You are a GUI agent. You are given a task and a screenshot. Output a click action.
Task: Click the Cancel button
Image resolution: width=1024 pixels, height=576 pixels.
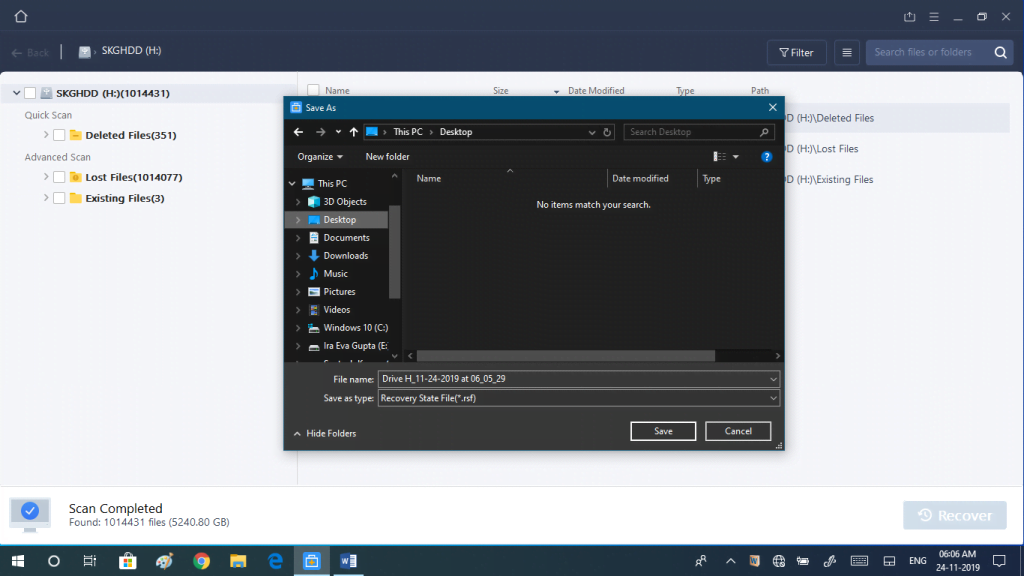pyautogui.click(x=738, y=431)
